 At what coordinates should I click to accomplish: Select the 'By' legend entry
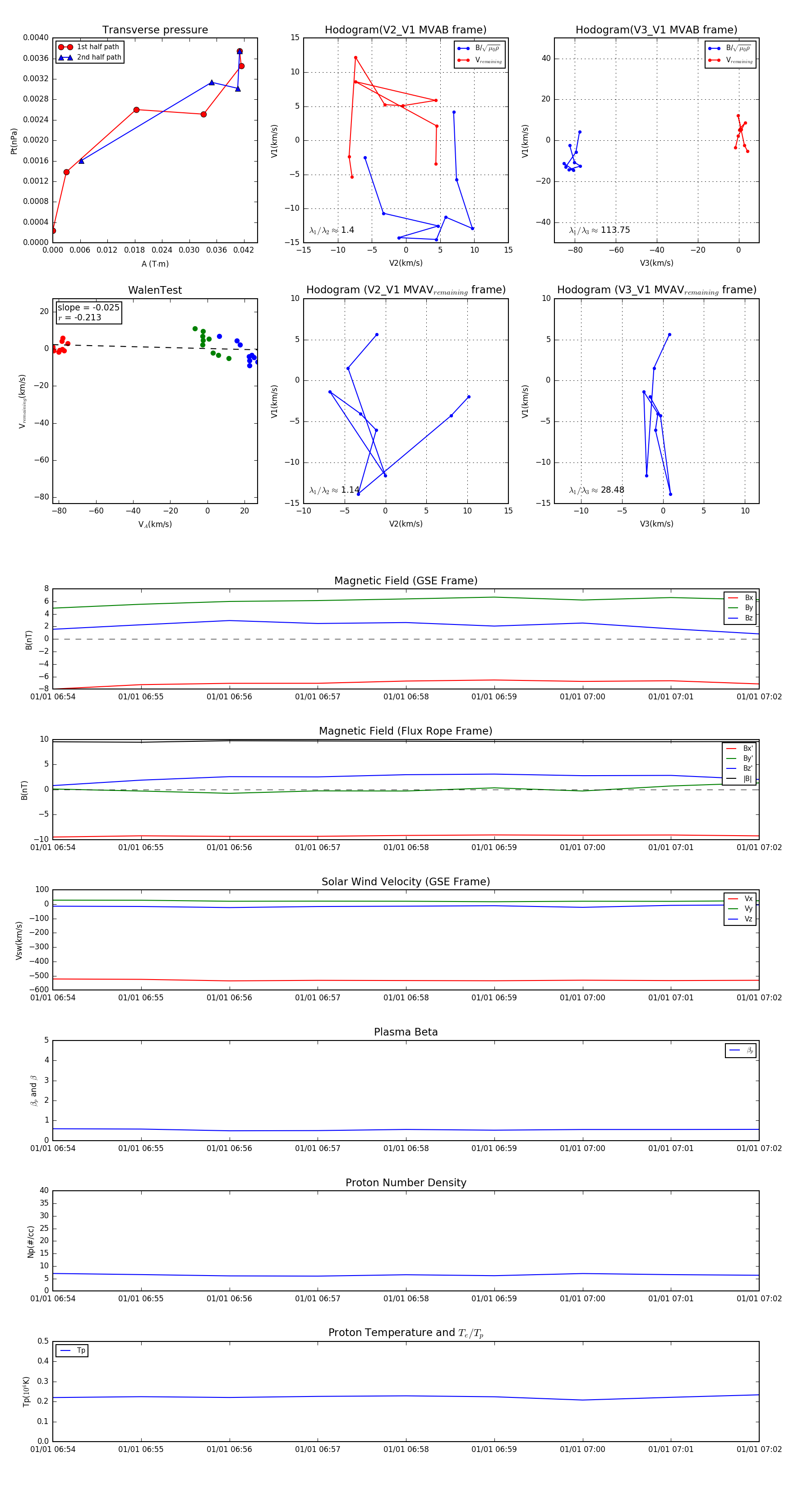740,607
